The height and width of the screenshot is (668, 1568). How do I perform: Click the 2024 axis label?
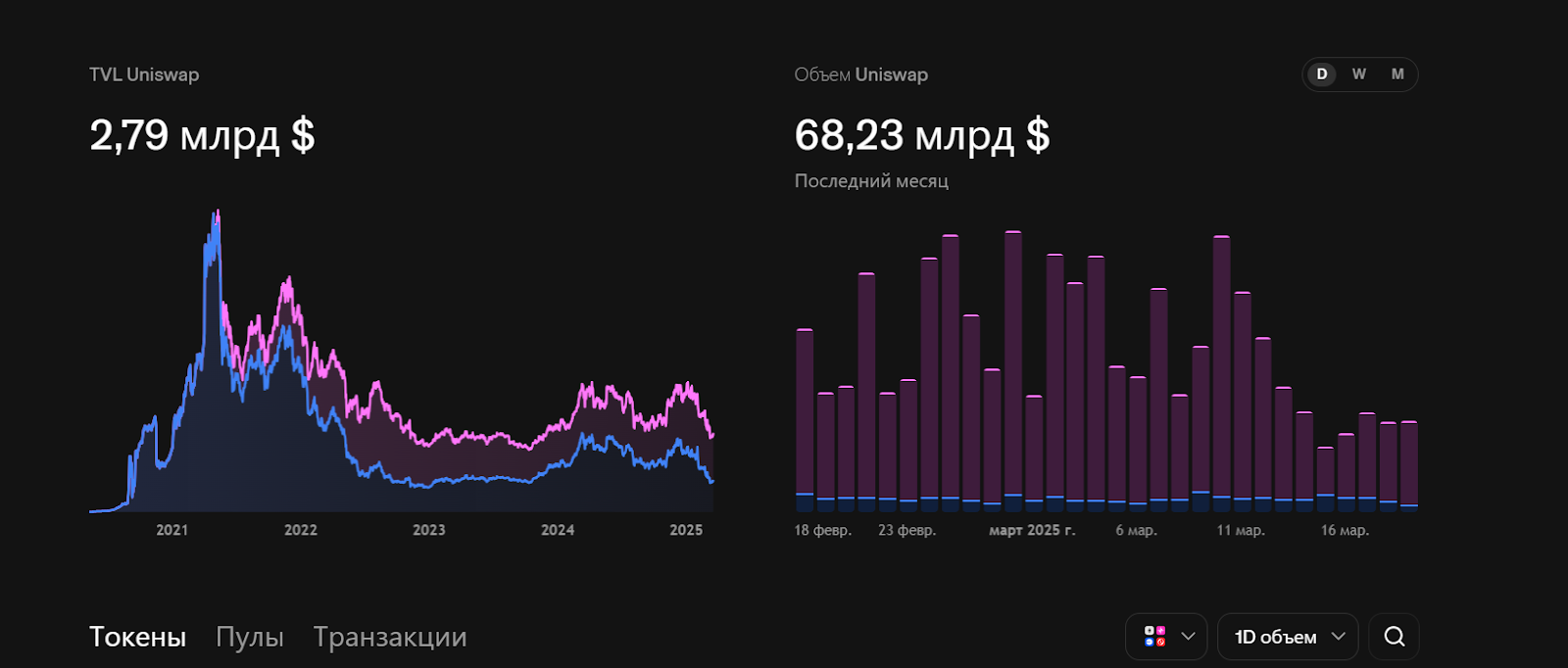pyautogui.click(x=558, y=530)
